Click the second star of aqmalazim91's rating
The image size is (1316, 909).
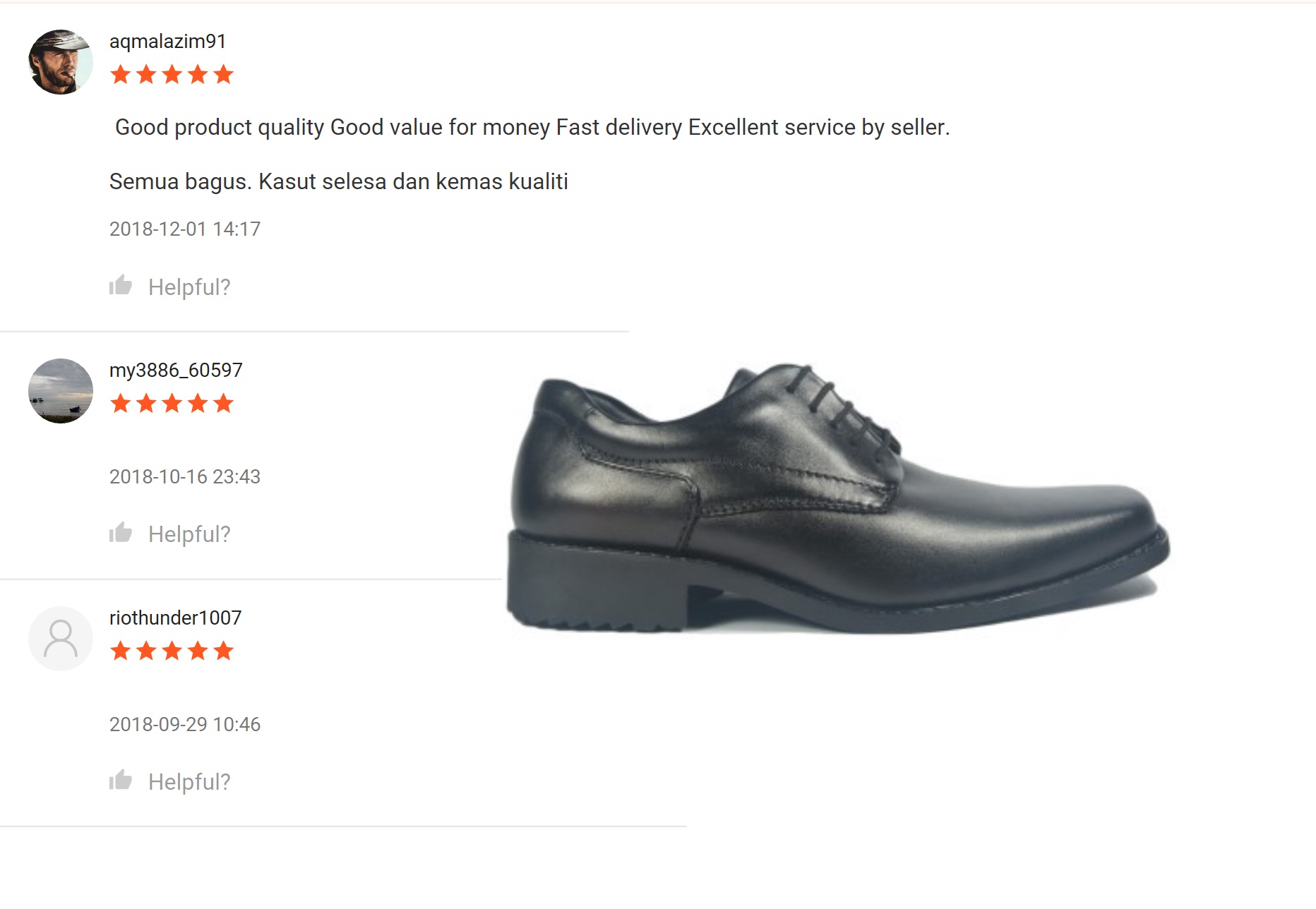pyautogui.click(x=148, y=74)
